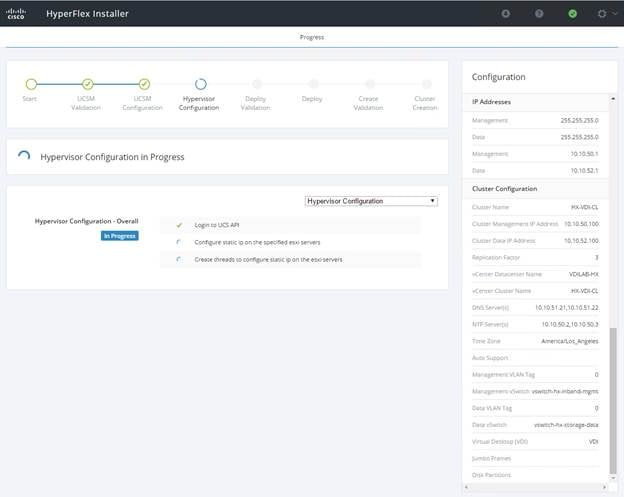The height and width of the screenshot is (497, 624).
Task: Click the Replication Factor value 3
Action: 597,257
